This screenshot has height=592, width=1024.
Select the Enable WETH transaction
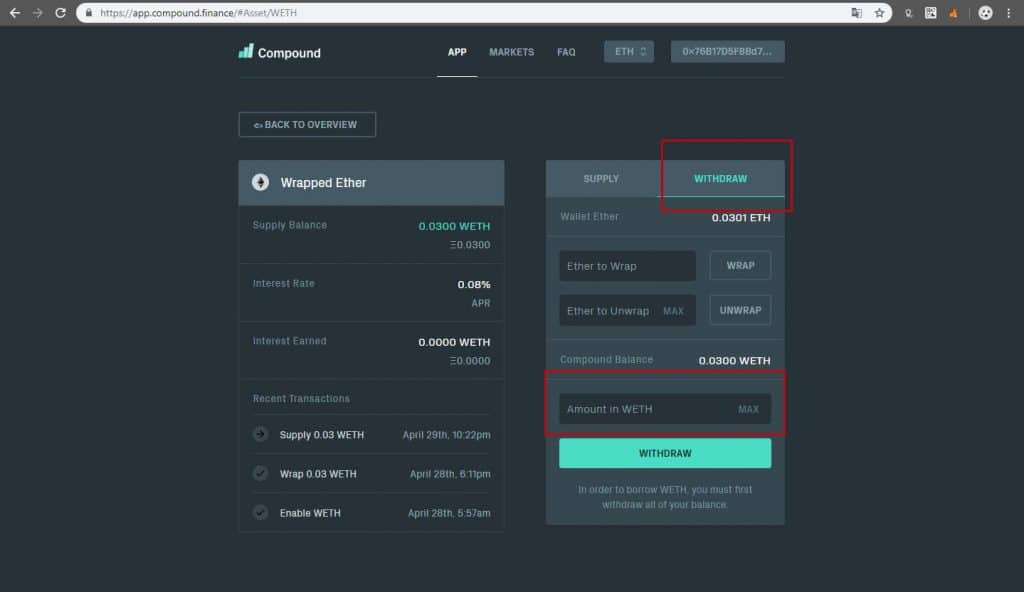point(371,513)
